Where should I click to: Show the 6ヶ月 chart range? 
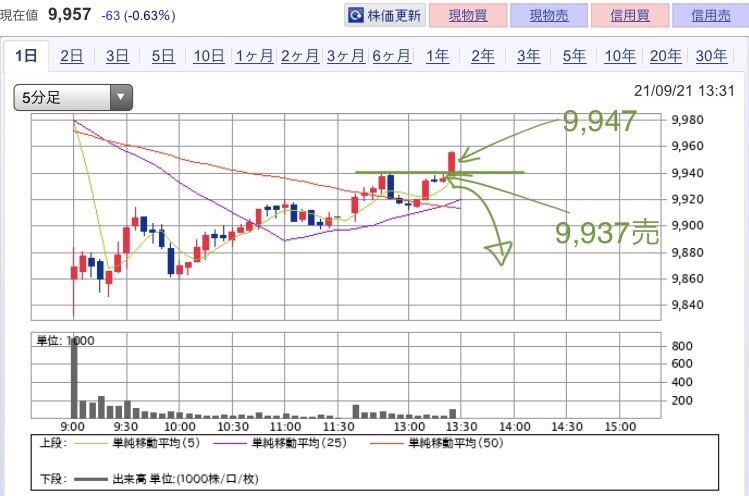click(391, 56)
